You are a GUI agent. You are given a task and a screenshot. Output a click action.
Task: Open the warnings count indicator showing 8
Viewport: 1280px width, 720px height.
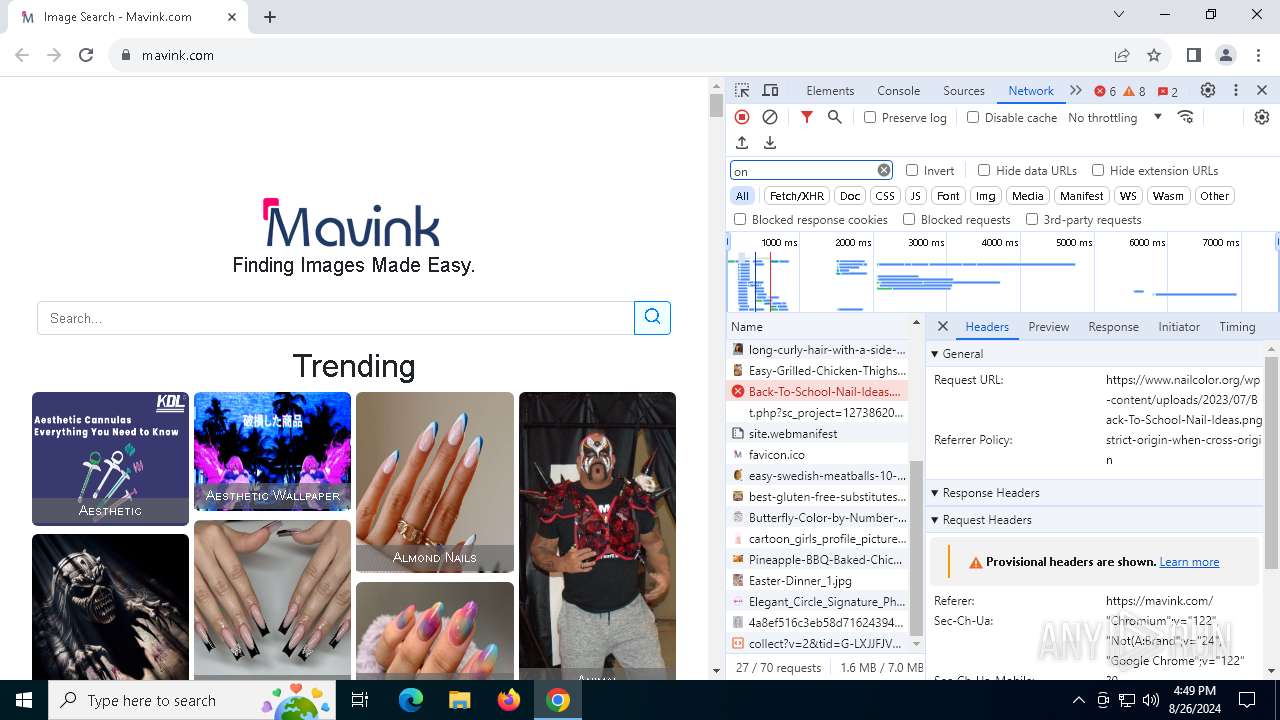(x=1135, y=91)
